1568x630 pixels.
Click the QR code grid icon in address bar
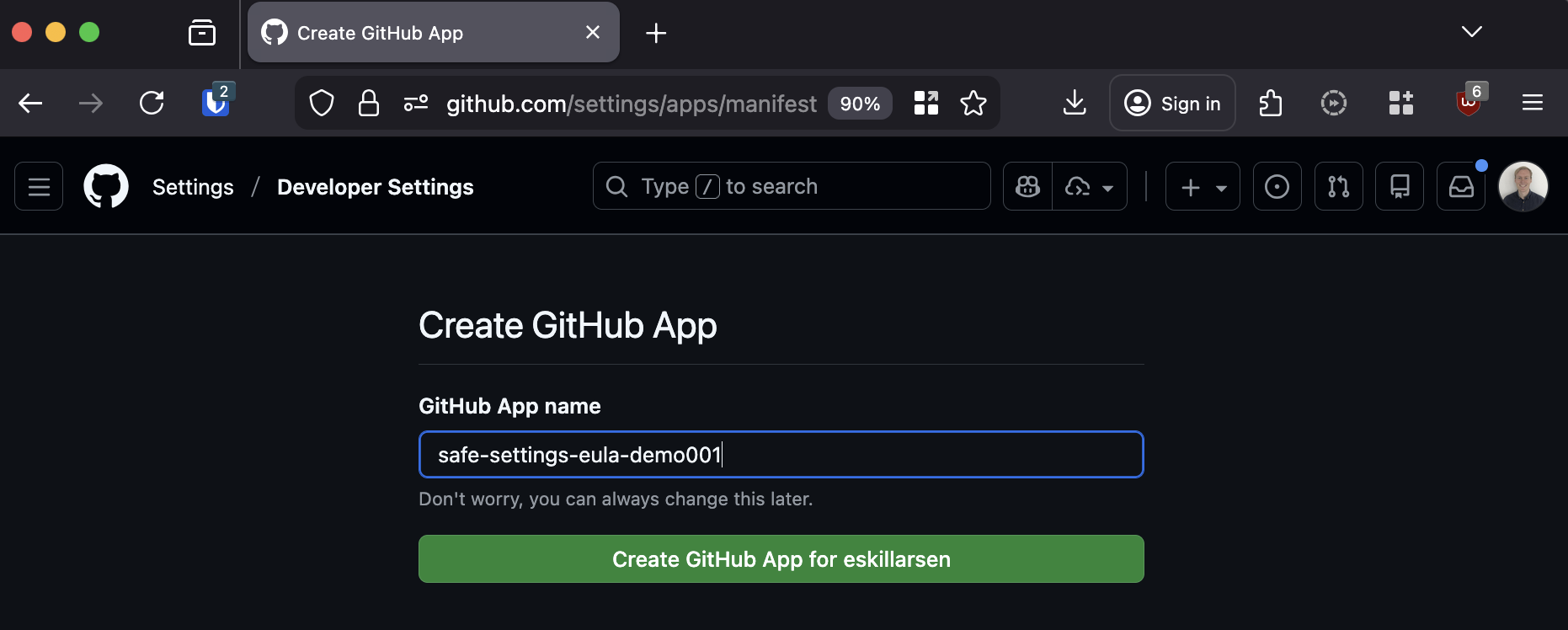(x=926, y=104)
